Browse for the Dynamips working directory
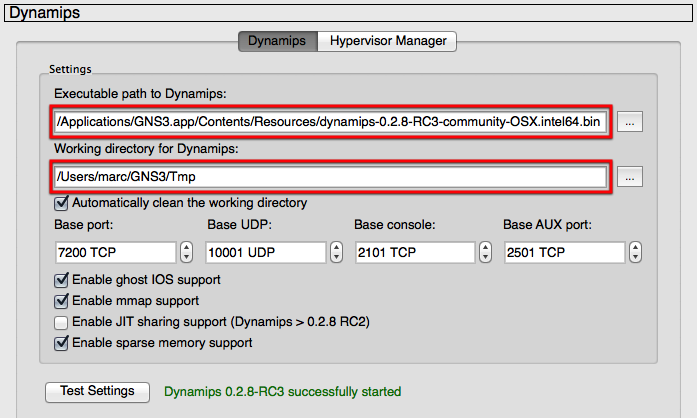The width and height of the screenshot is (697, 418). (629, 177)
